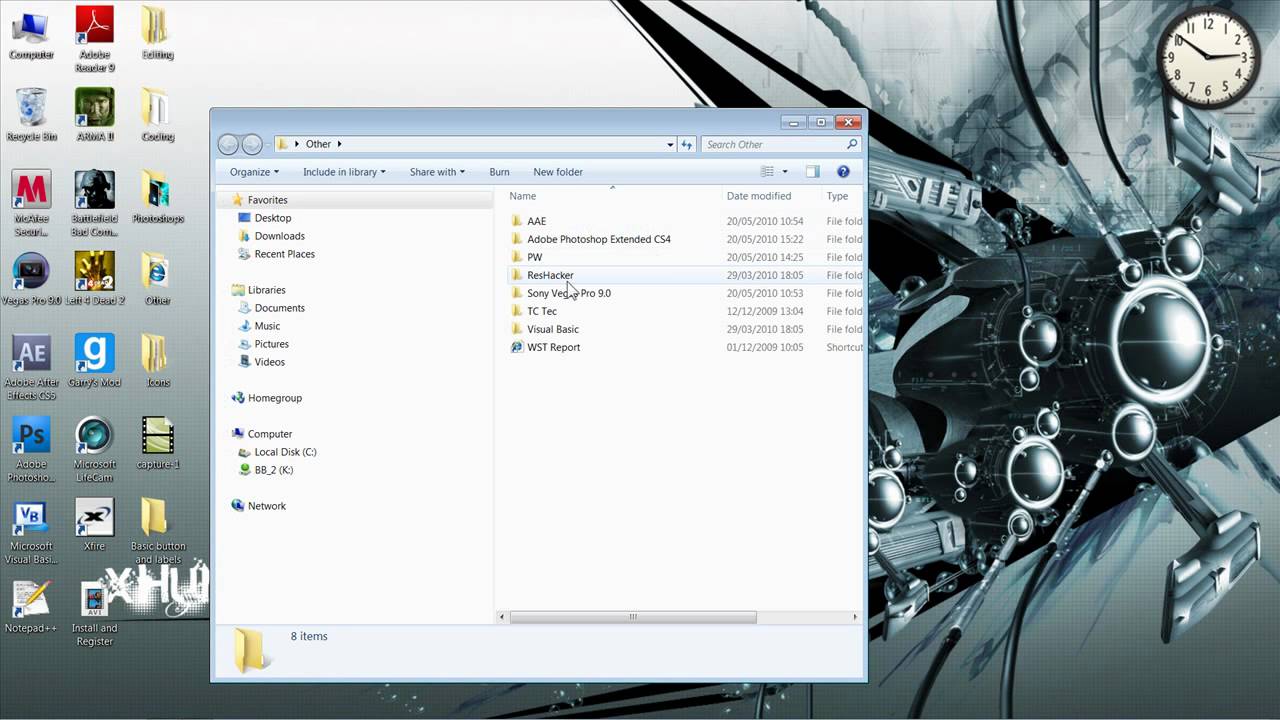Sort by Date modified column header
The height and width of the screenshot is (720, 1280).
pyautogui.click(x=771, y=196)
